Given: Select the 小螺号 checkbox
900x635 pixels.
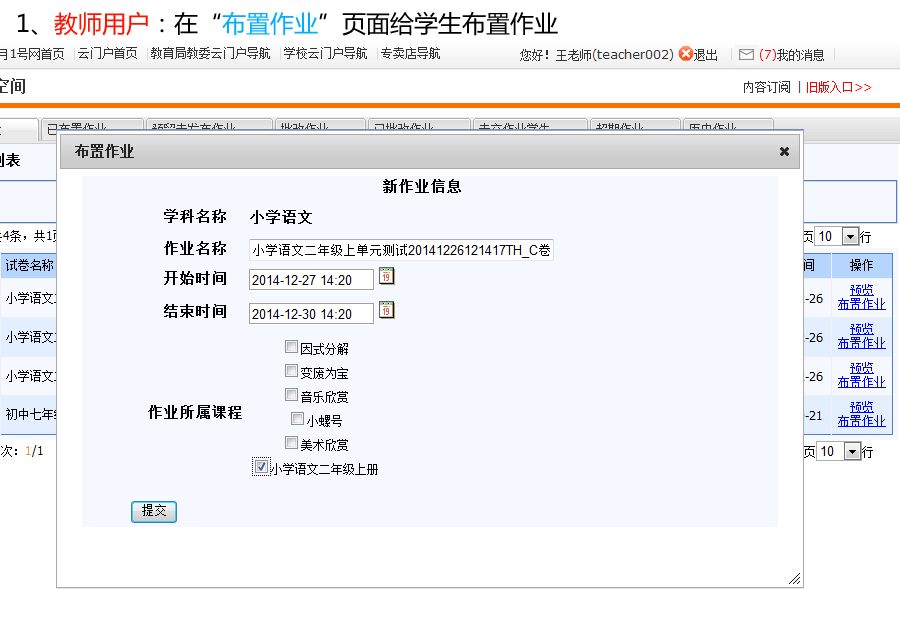Looking at the screenshot, I should 297,419.
